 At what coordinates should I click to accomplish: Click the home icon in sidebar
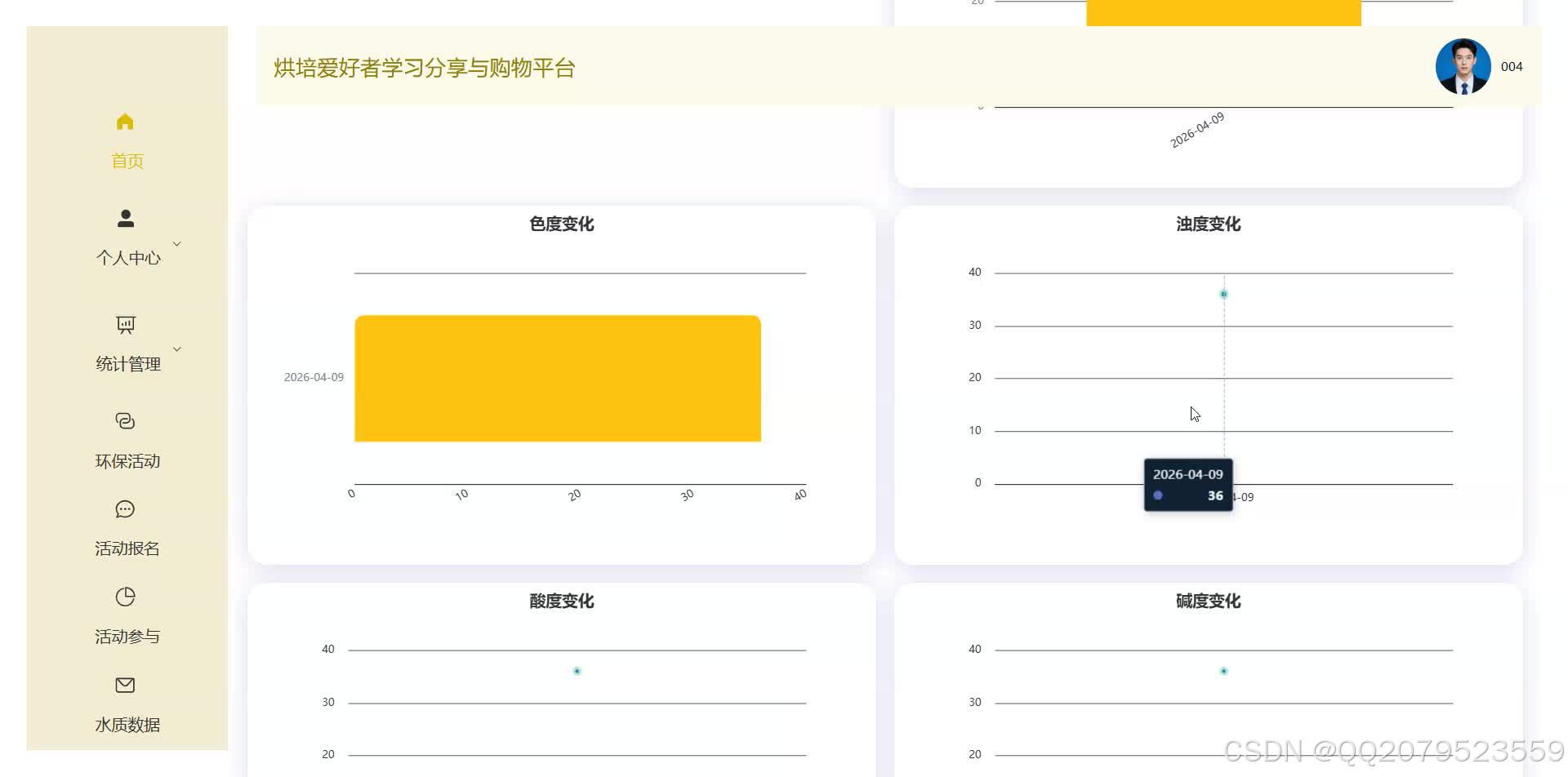pos(125,122)
